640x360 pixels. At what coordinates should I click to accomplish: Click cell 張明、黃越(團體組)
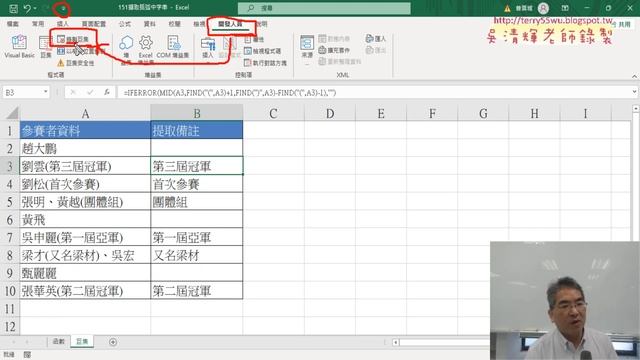[x=85, y=202]
